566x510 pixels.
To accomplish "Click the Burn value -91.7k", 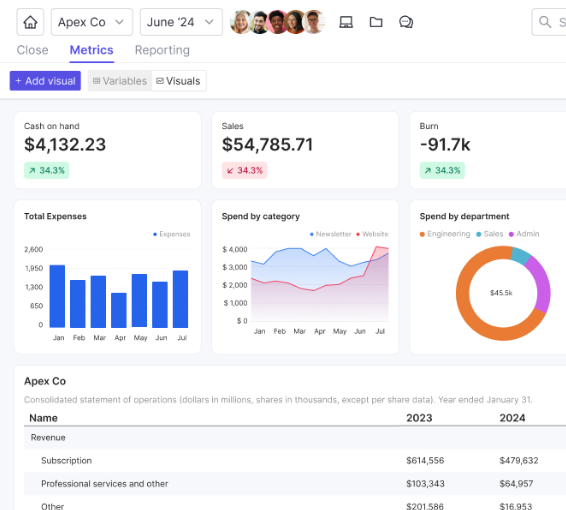I will [445, 144].
